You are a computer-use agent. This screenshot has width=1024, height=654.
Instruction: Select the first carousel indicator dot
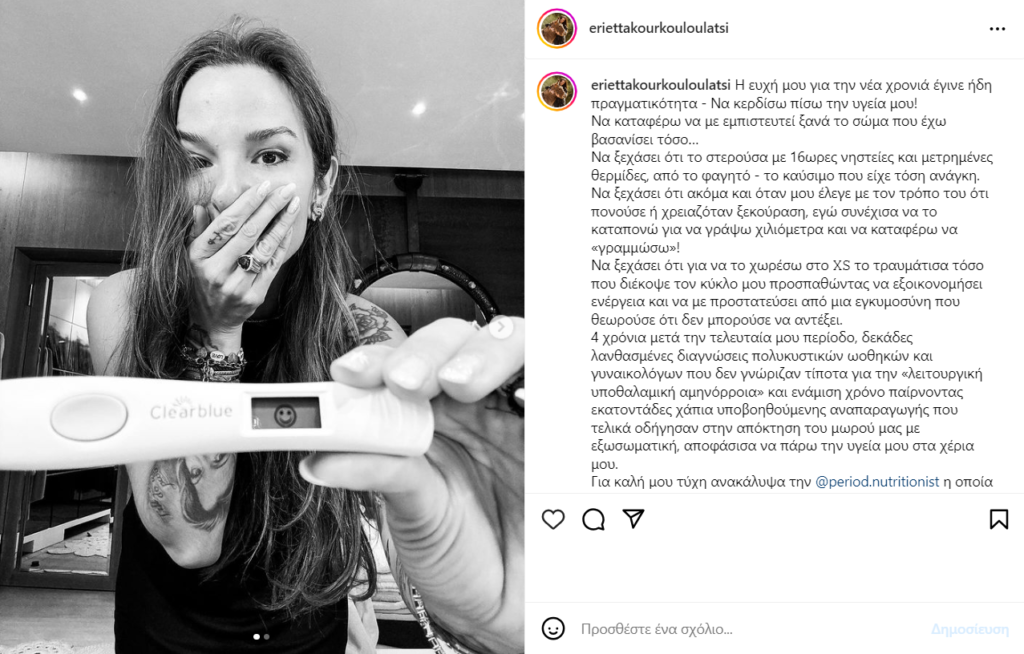pyautogui.click(x=256, y=636)
